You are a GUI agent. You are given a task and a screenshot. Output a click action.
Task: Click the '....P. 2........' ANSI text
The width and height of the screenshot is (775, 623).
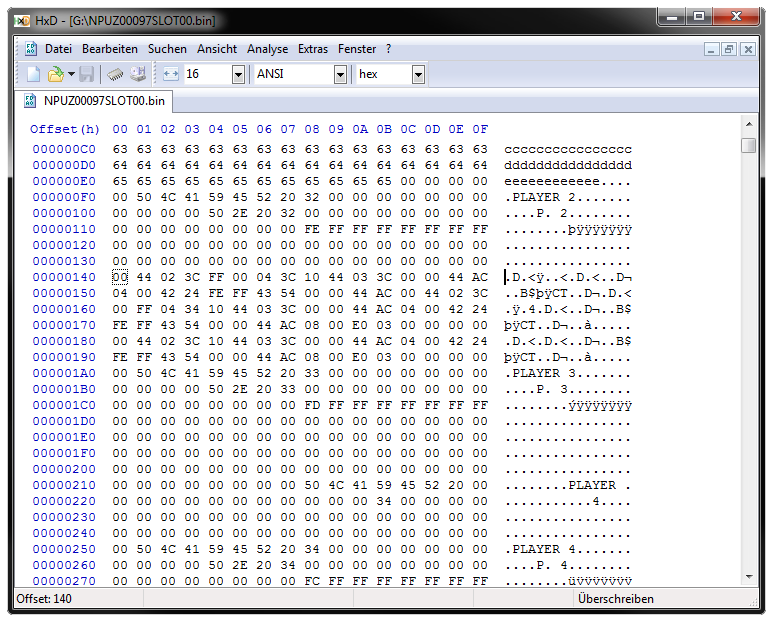pyautogui.click(x=568, y=214)
